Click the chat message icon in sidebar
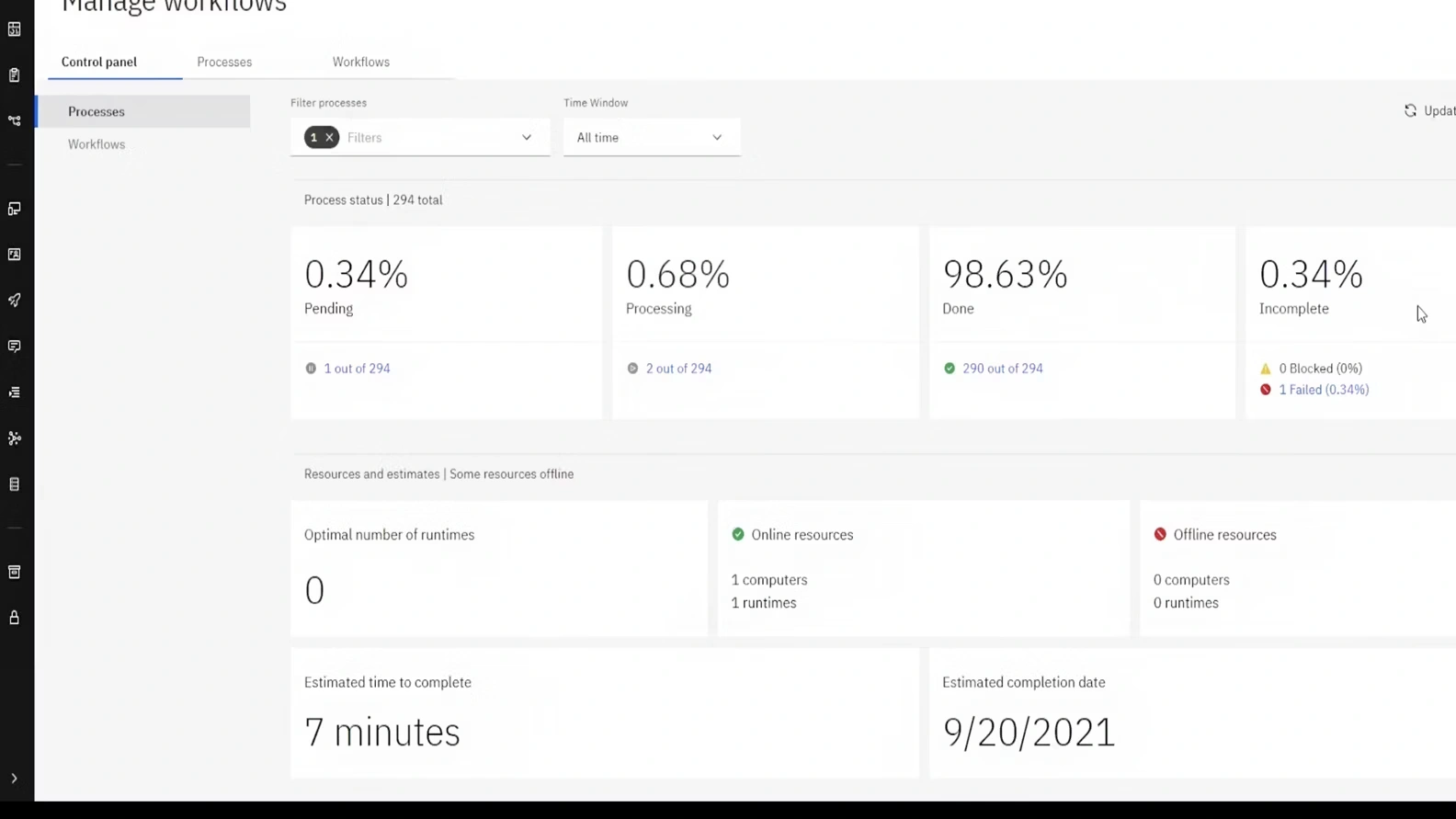 [x=15, y=347]
